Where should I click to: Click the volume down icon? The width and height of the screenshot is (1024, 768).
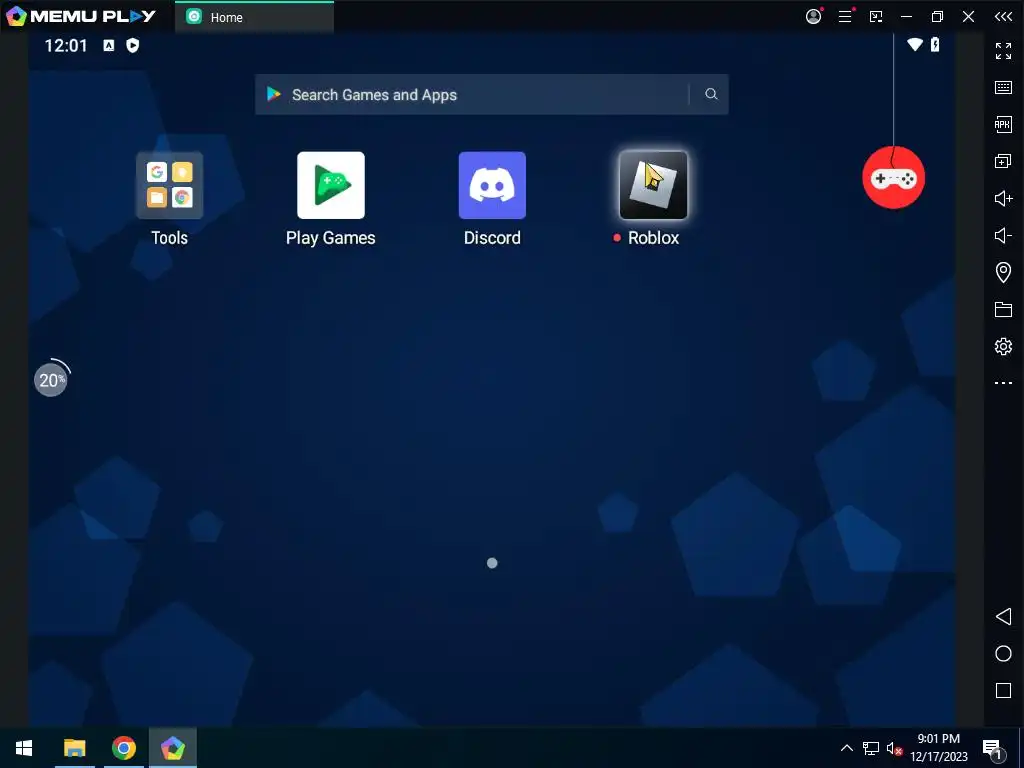tap(1003, 235)
